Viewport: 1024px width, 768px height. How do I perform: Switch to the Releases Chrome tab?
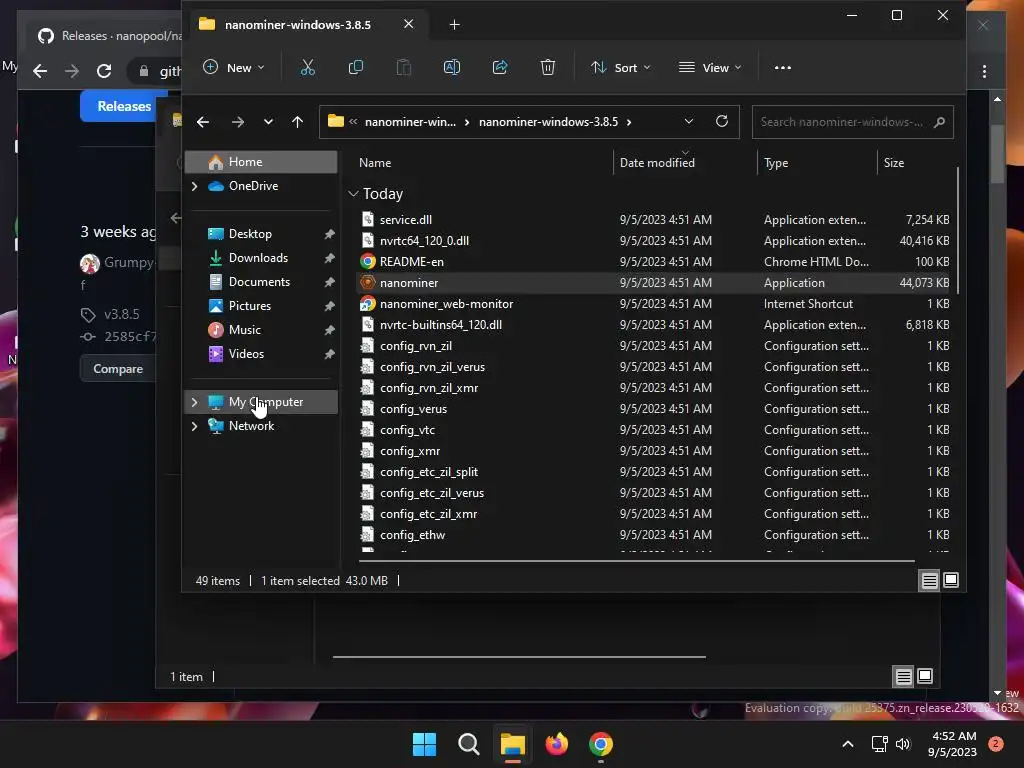point(110,35)
